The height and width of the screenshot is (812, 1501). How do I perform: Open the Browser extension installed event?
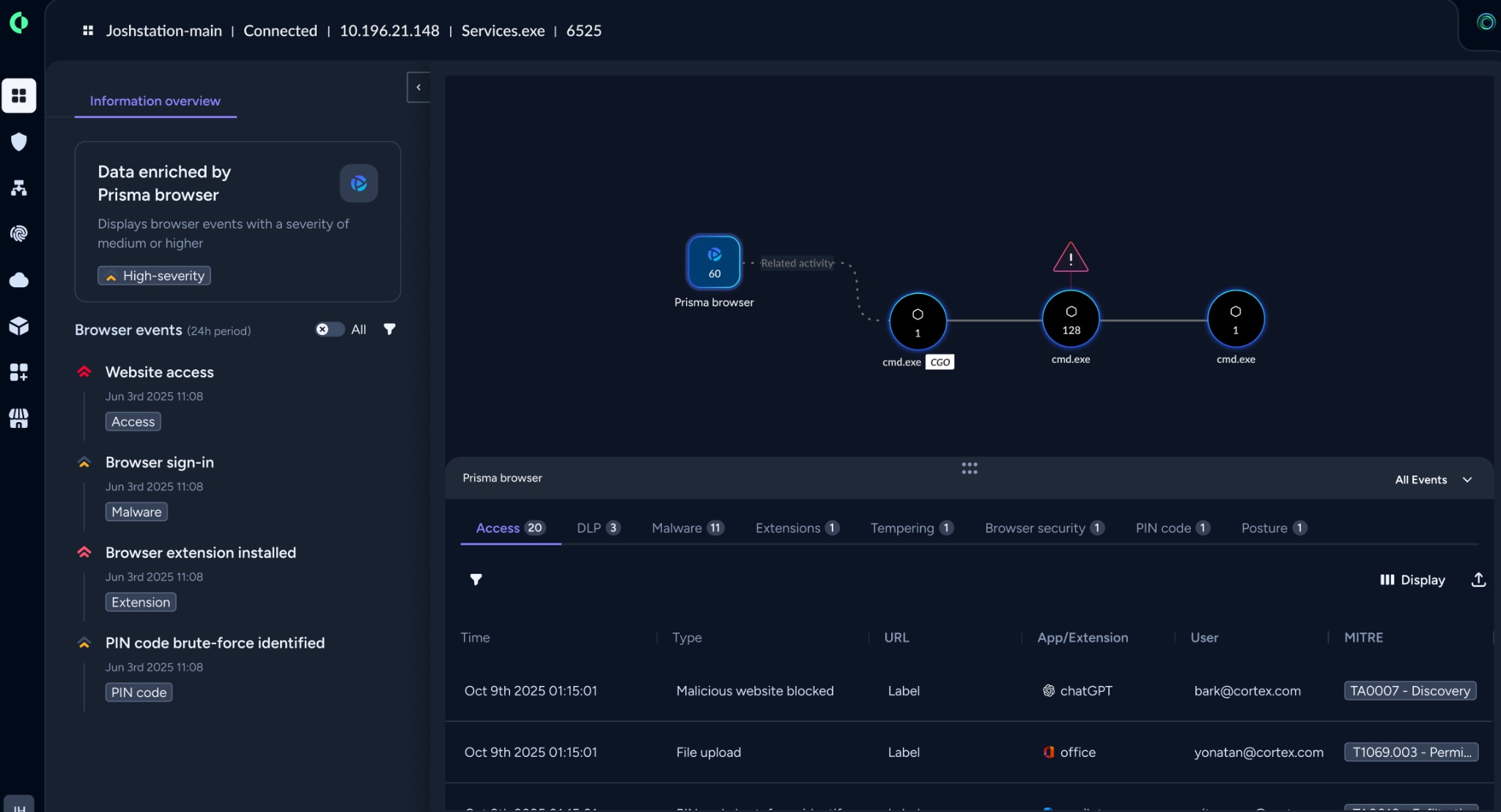pyautogui.click(x=201, y=552)
